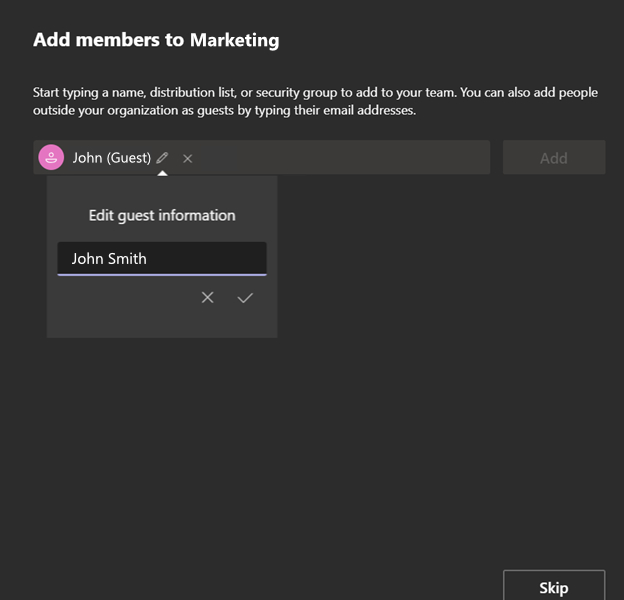
Task: Click the Skip button
Action: (x=554, y=587)
